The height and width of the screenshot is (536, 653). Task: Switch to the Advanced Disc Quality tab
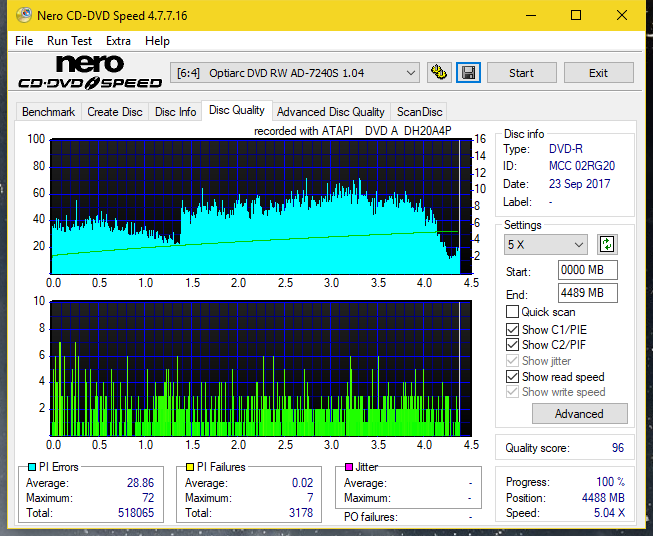click(x=331, y=112)
